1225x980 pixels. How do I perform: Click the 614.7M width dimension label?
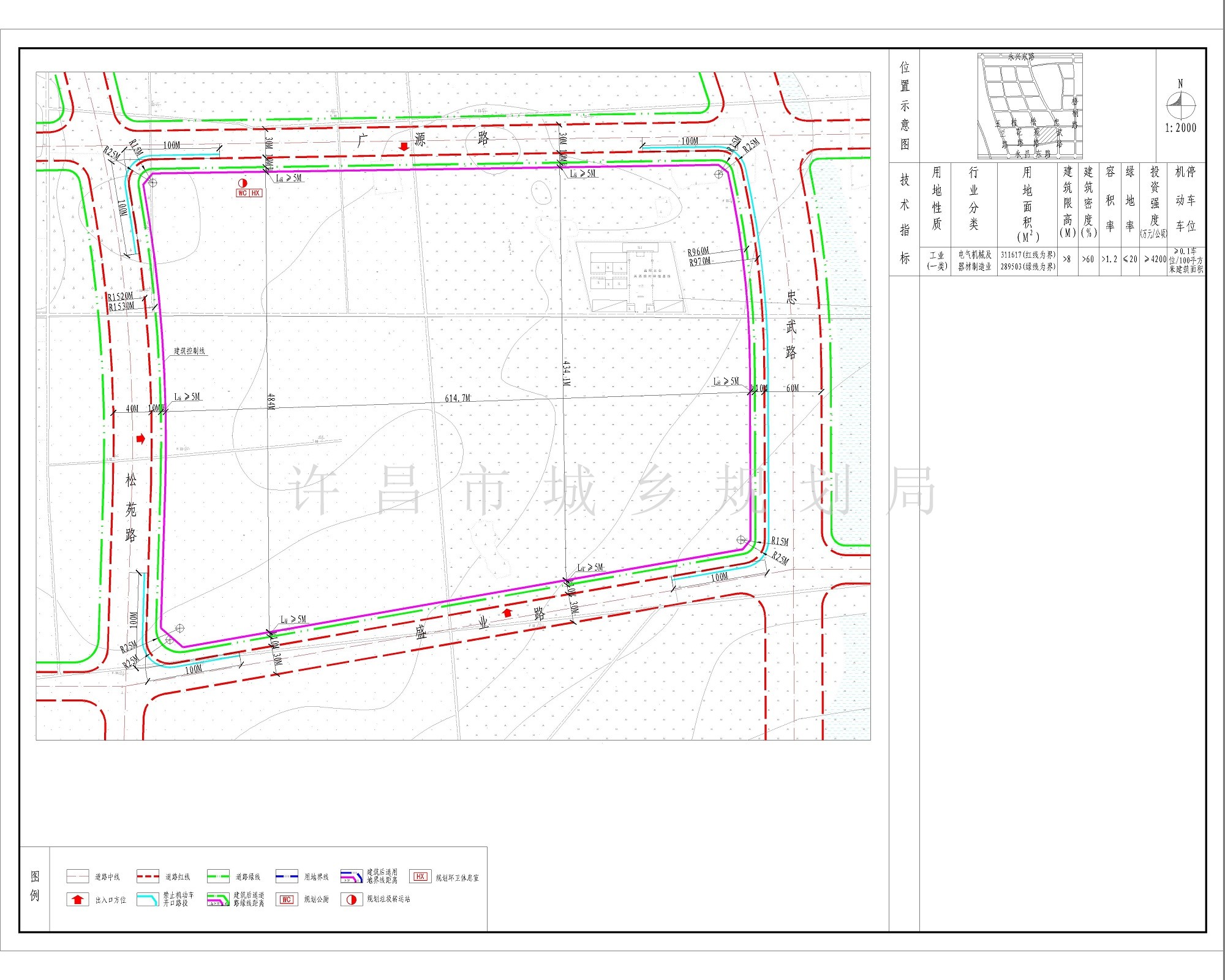click(x=458, y=398)
